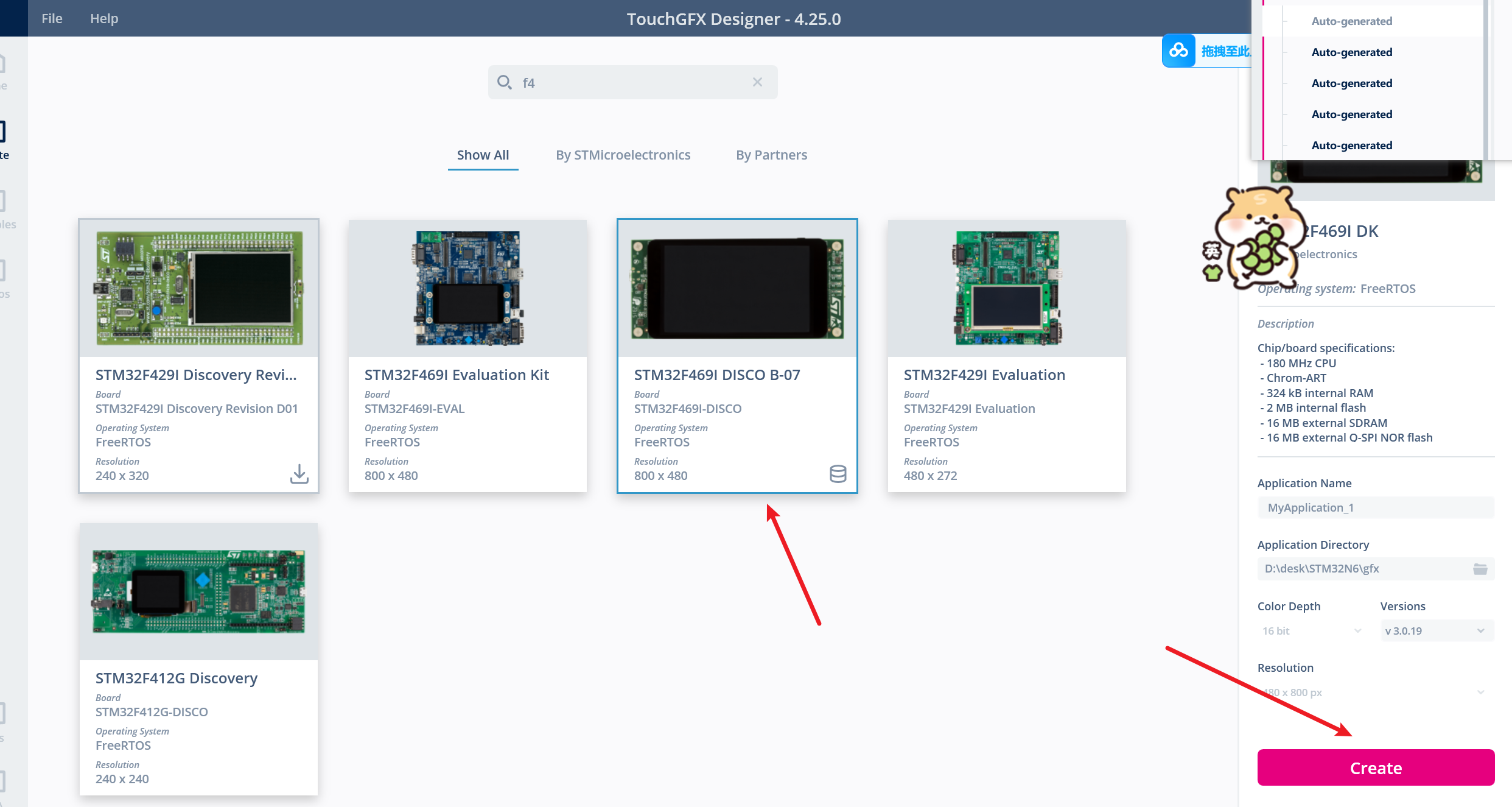This screenshot has height=807, width=1512.
Task: Open the Help menu
Action: coord(103,18)
